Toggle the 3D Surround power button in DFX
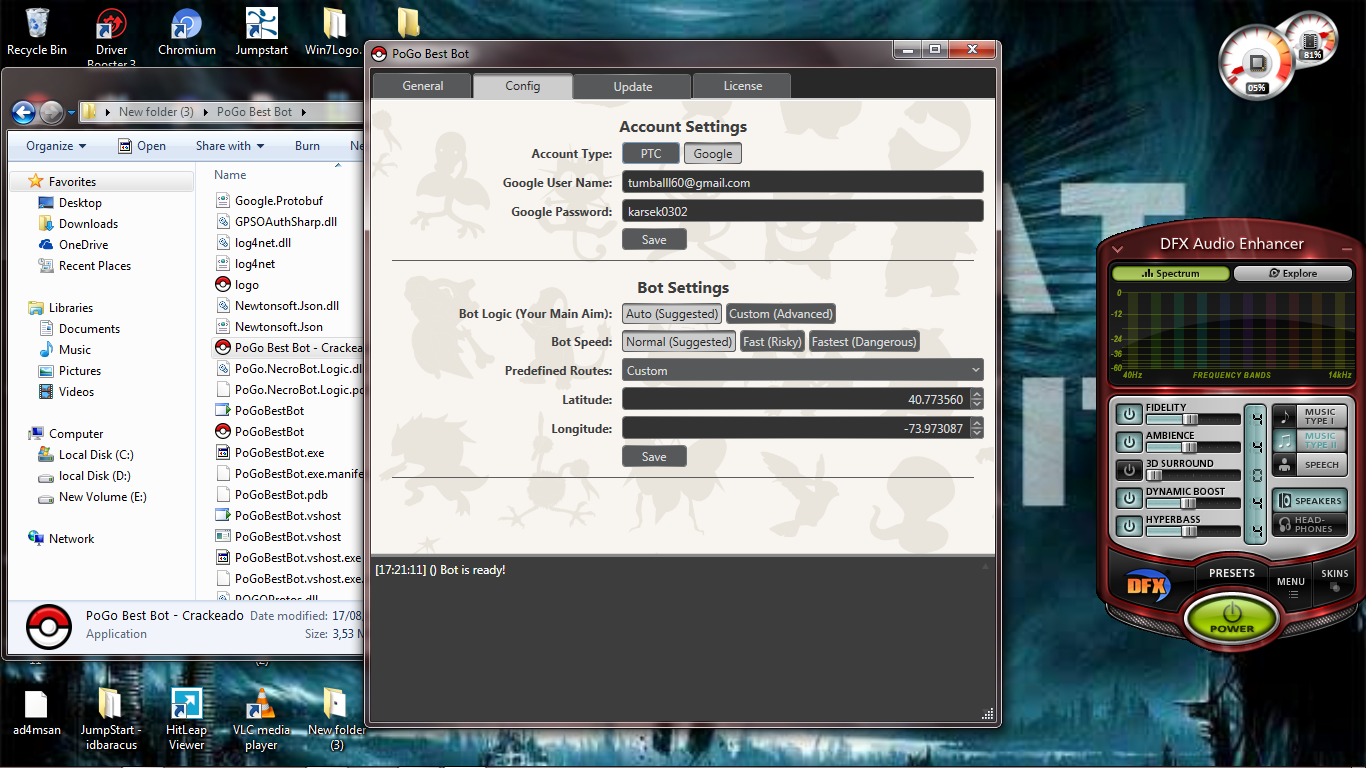 coord(1129,470)
